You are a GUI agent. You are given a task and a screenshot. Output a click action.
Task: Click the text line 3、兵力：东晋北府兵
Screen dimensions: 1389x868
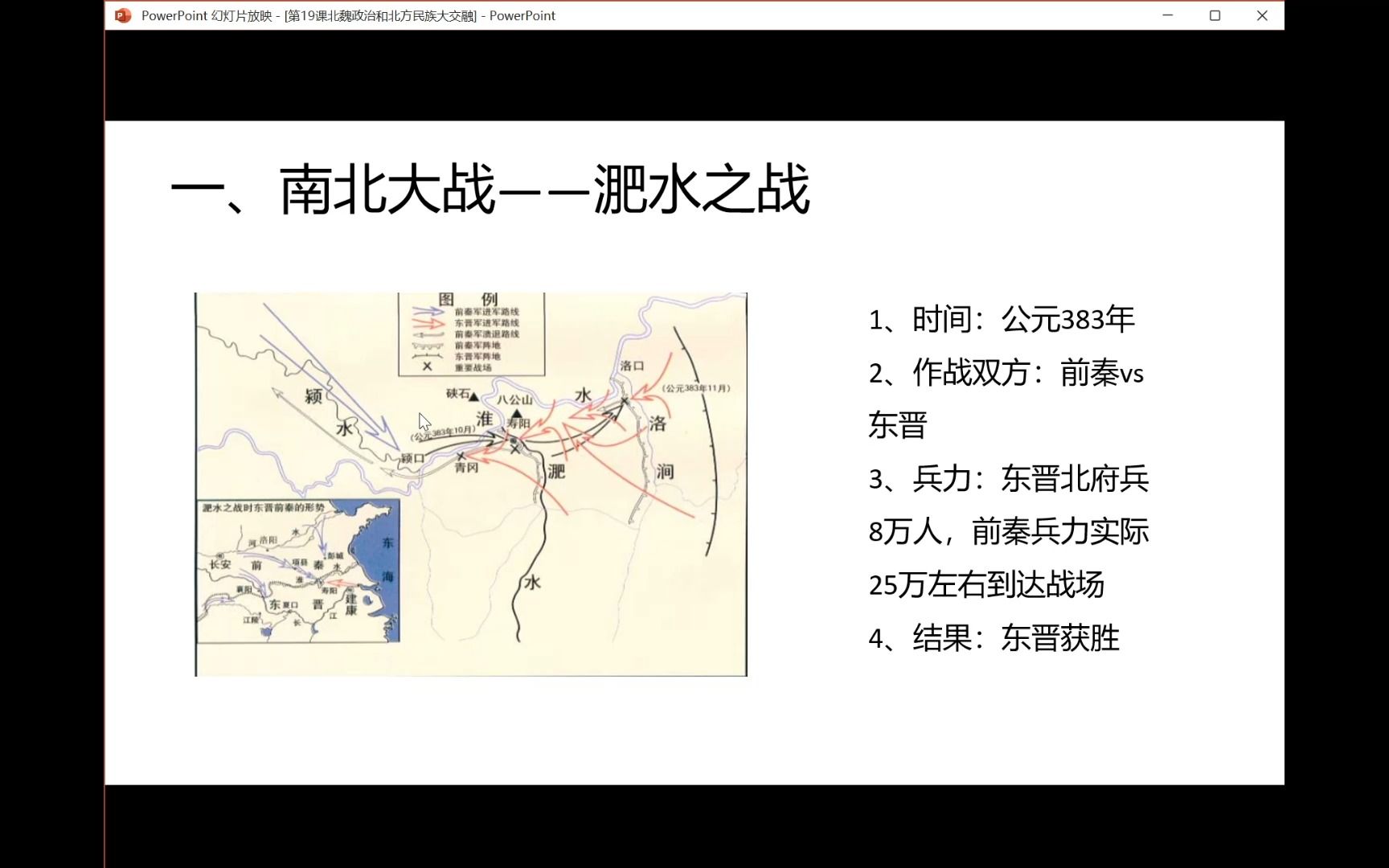pyautogui.click(x=1009, y=478)
